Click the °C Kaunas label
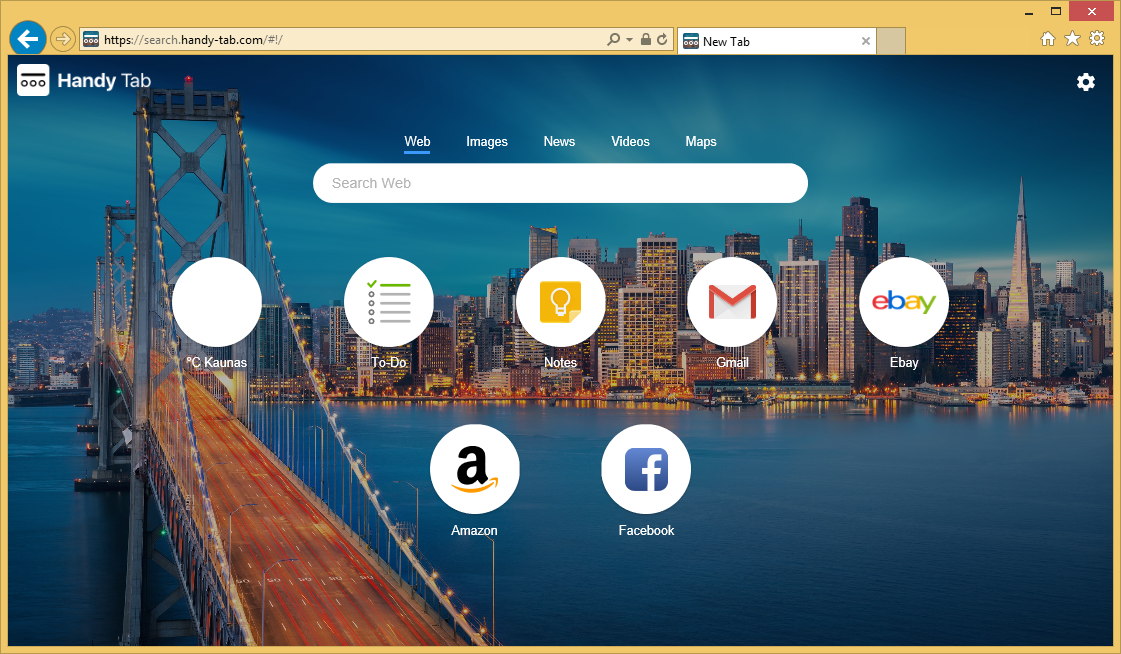This screenshot has height=654, width=1121. point(217,362)
